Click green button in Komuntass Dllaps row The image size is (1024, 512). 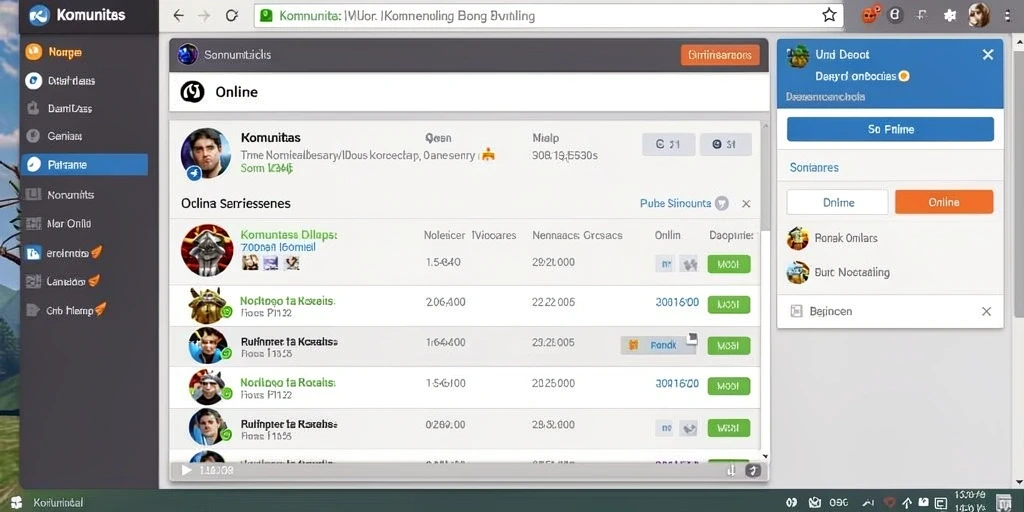click(729, 264)
